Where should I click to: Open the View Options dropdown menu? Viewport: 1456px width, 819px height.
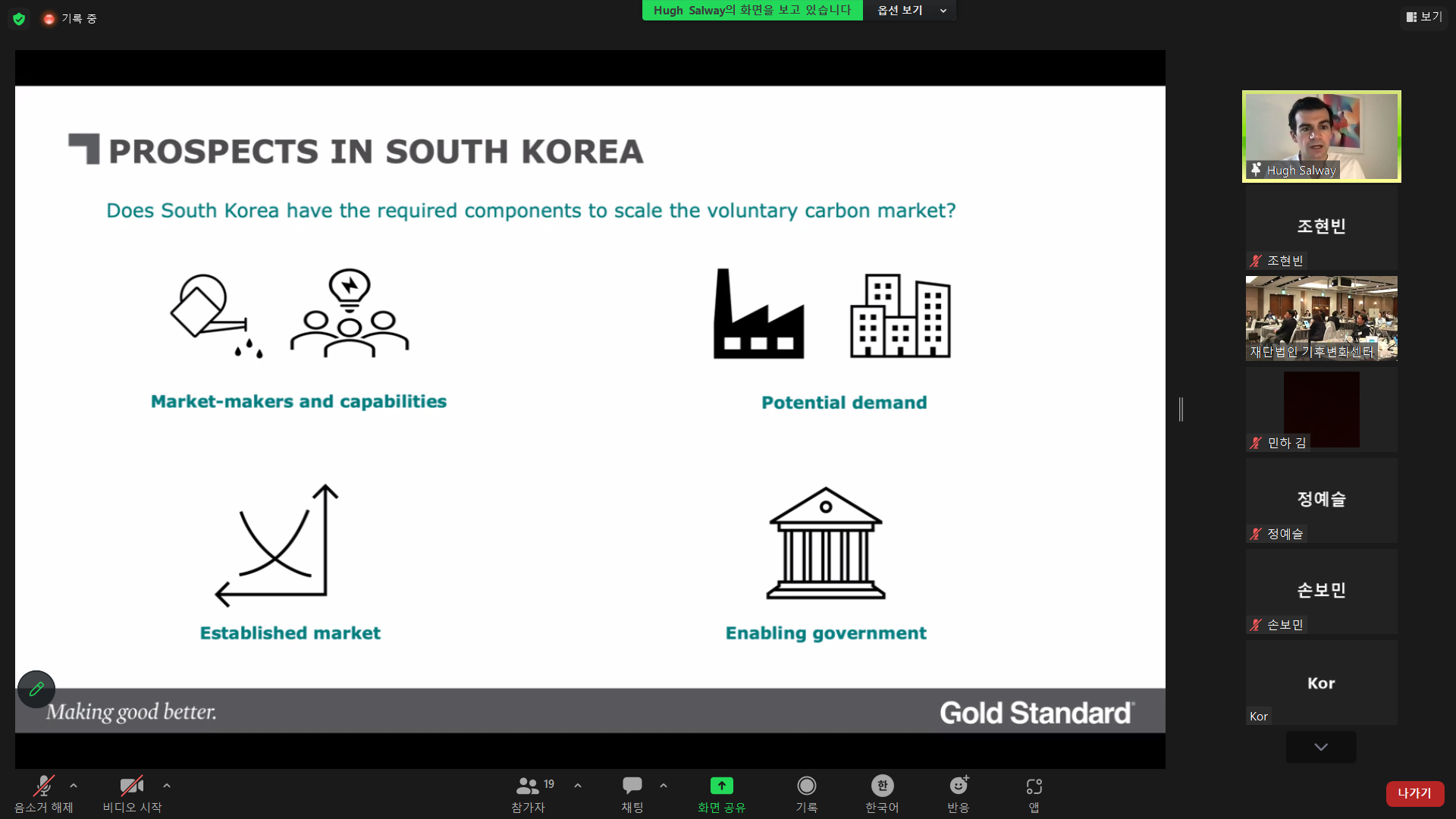tap(910, 11)
